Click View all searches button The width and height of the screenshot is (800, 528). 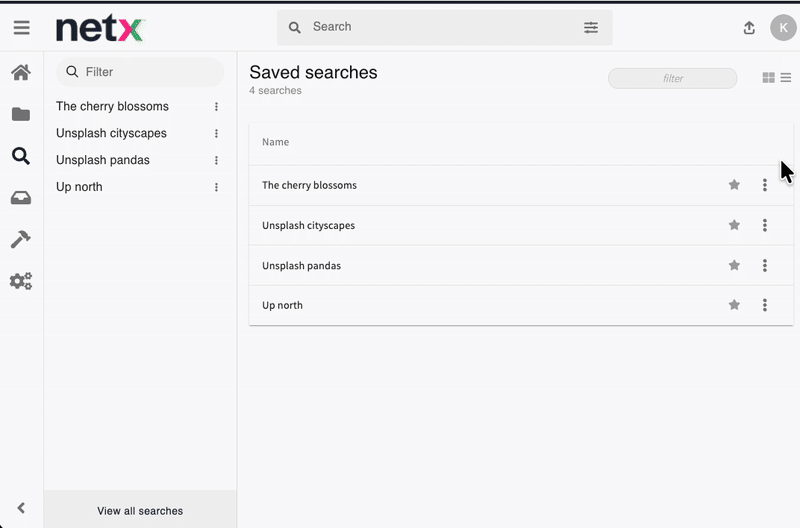pyautogui.click(x=140, y=511)
